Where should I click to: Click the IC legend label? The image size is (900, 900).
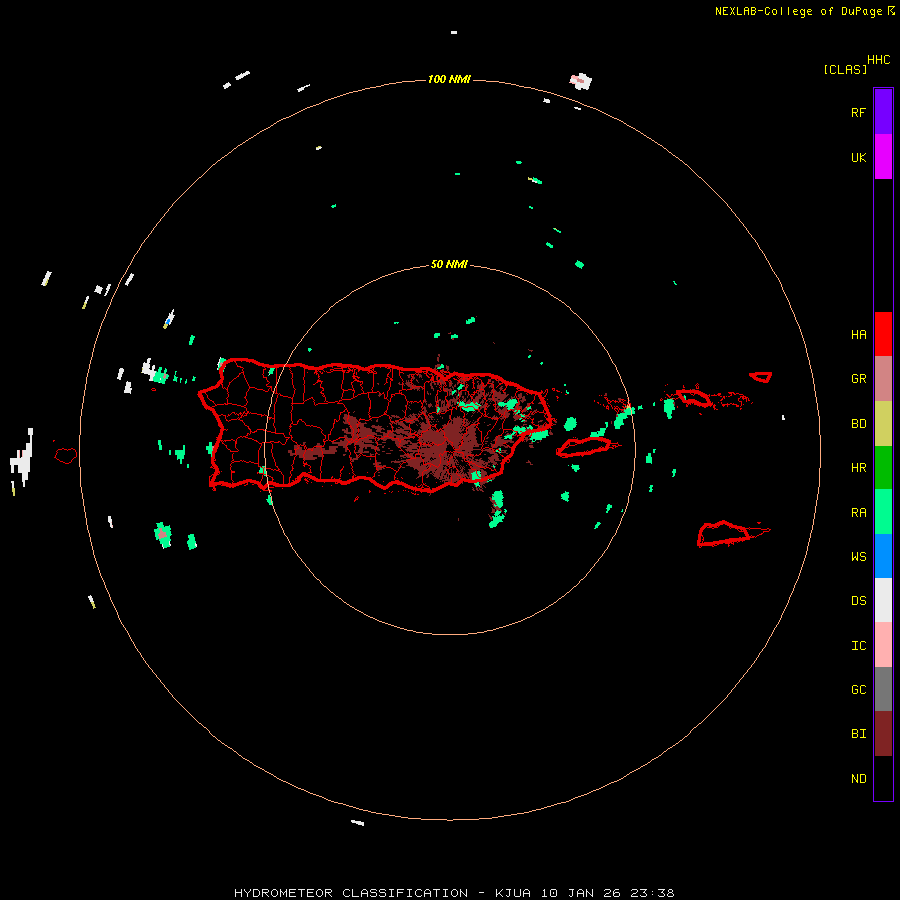pyautogui.click(x=858, y=646)
